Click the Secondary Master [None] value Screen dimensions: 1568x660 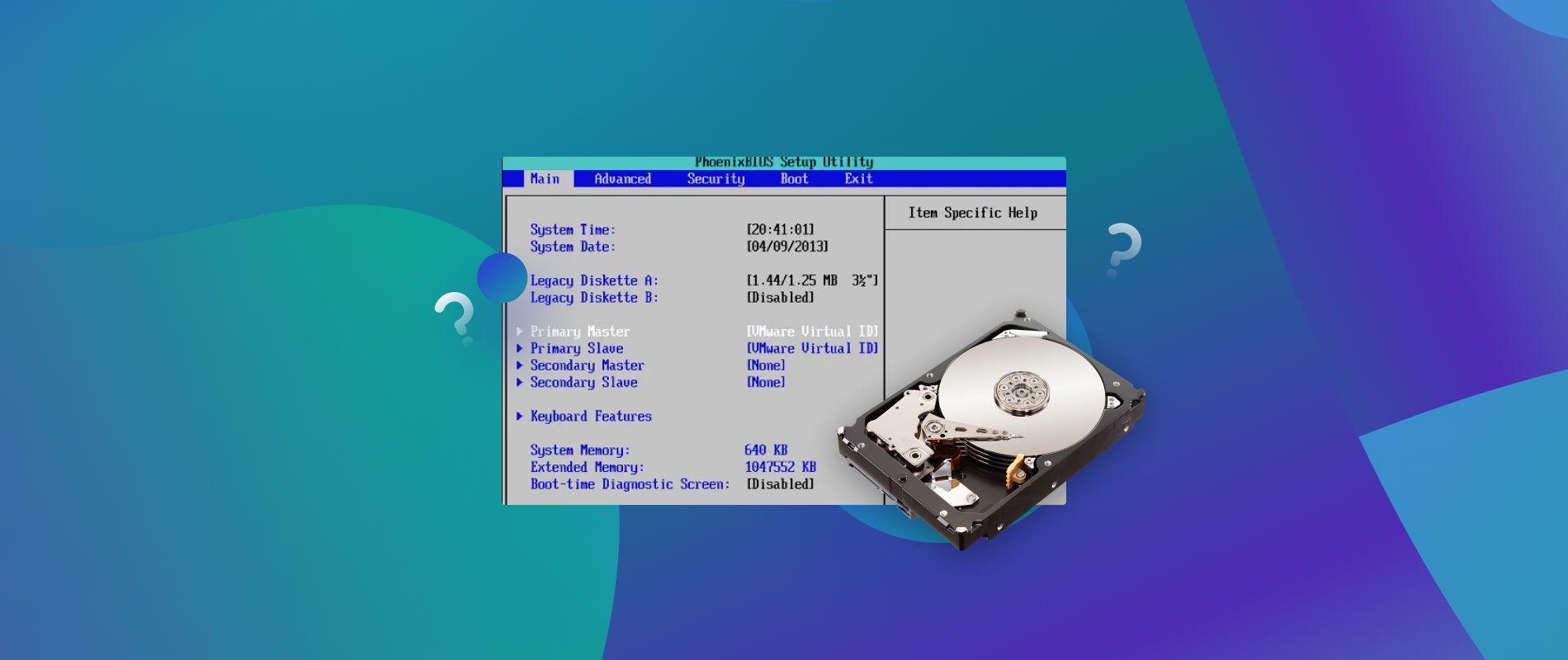tap(766, 365)
